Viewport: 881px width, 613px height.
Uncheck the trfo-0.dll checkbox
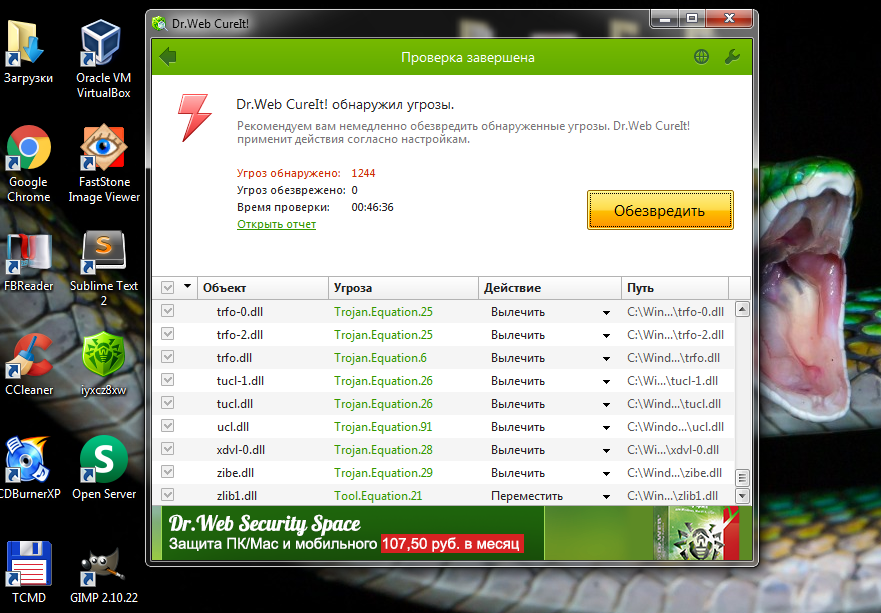167,311
